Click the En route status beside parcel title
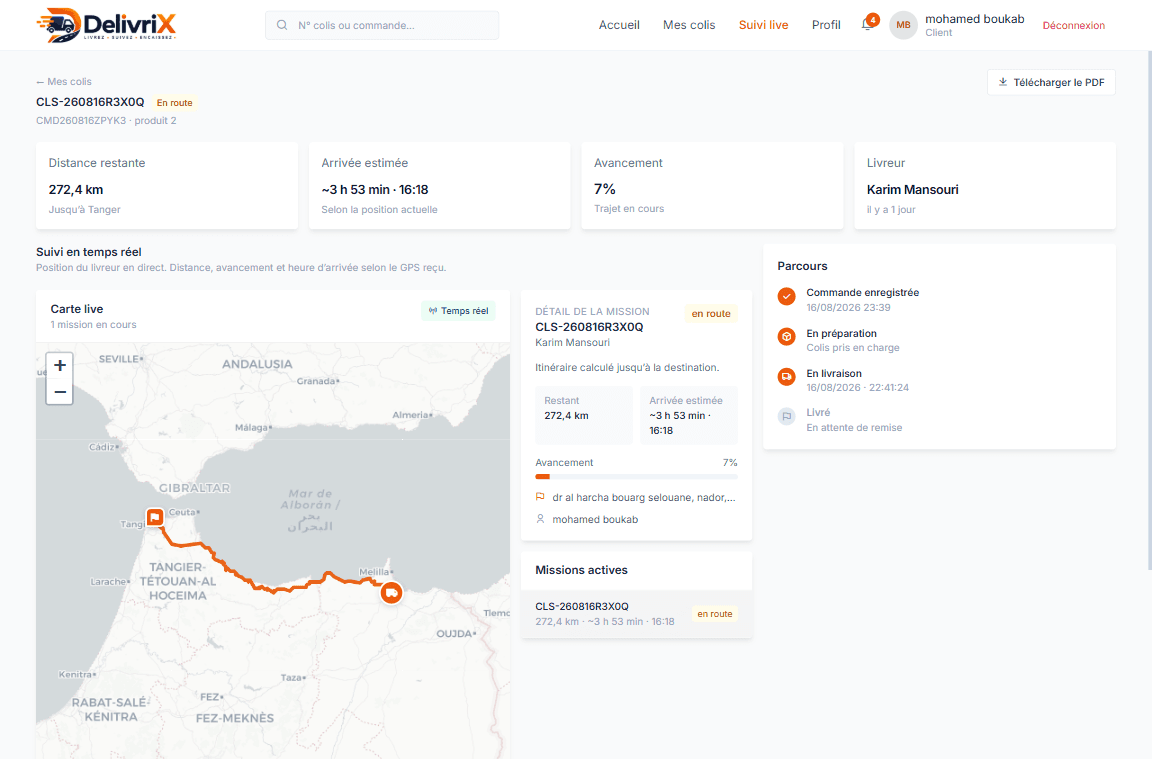 (x=174, y=103)
